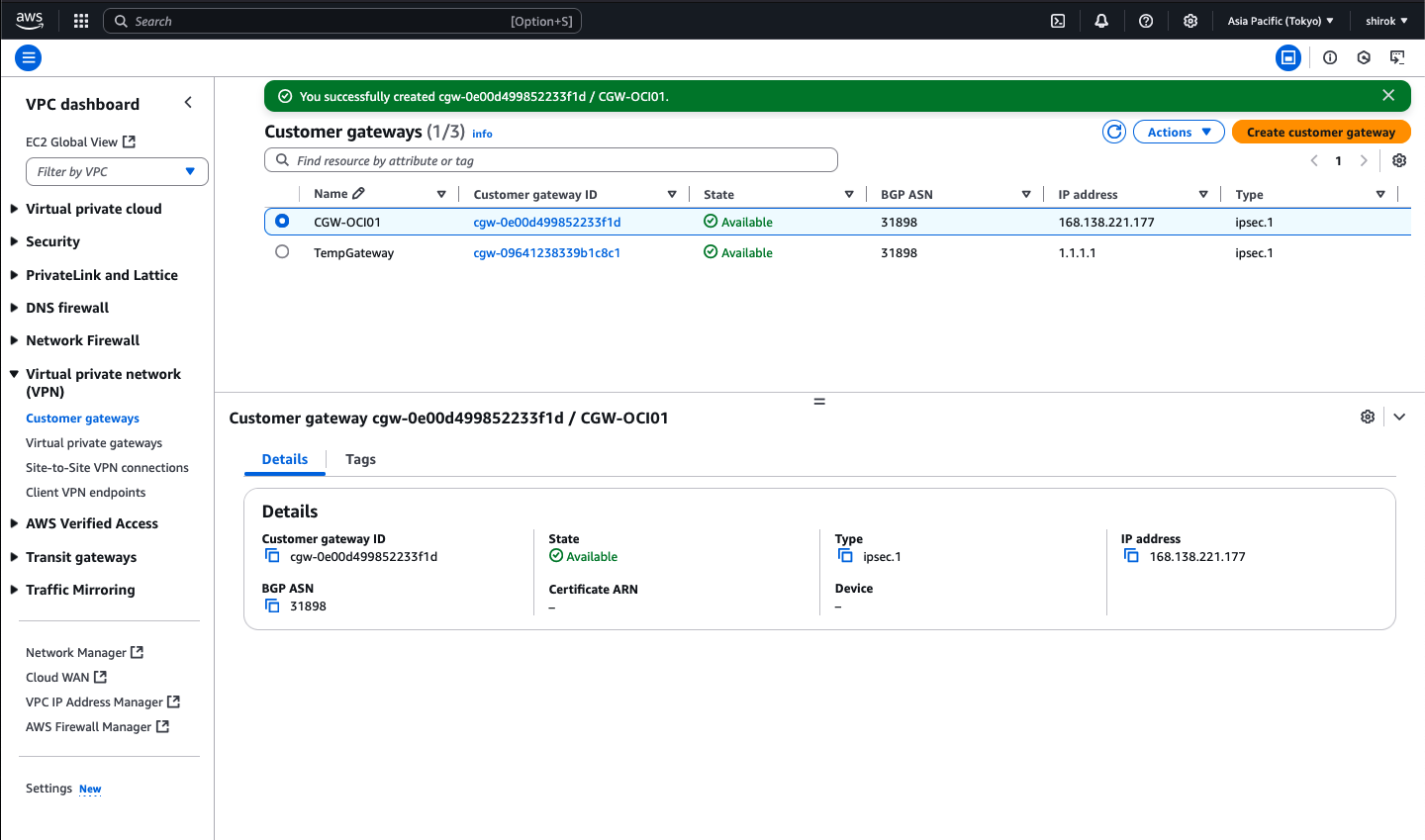Open the notifications bell

point(1101,21)
